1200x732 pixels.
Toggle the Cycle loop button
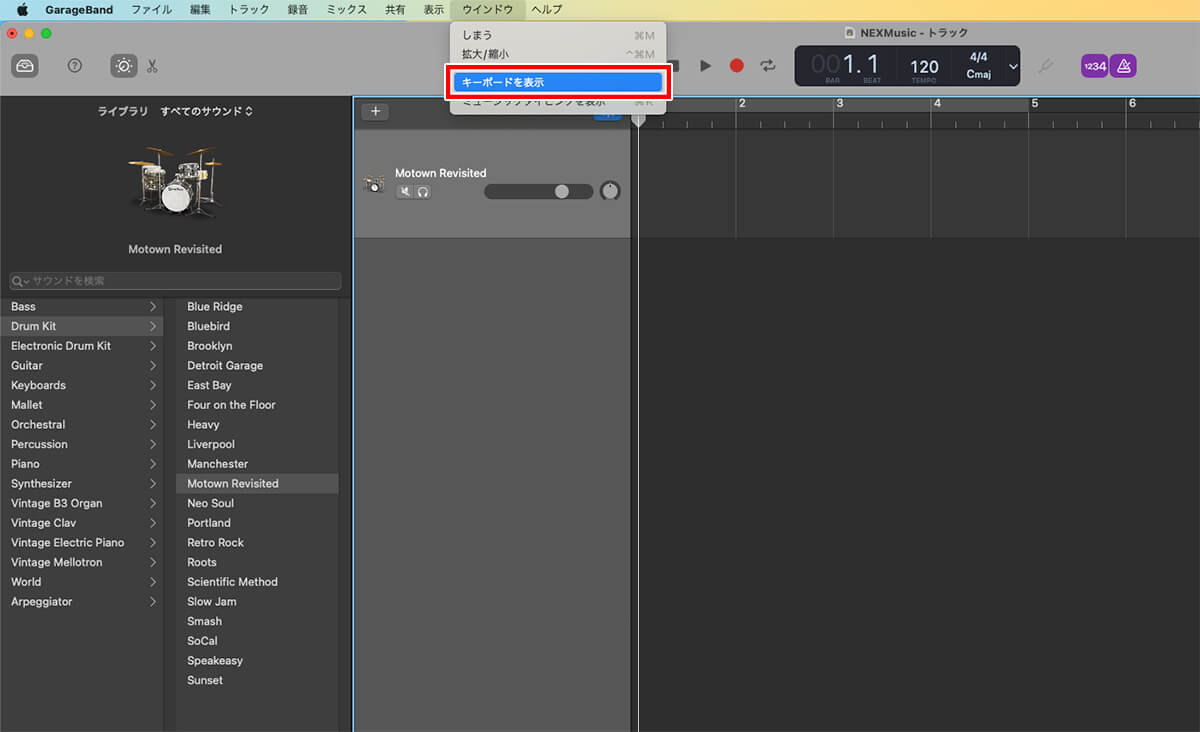coord(768,66)
